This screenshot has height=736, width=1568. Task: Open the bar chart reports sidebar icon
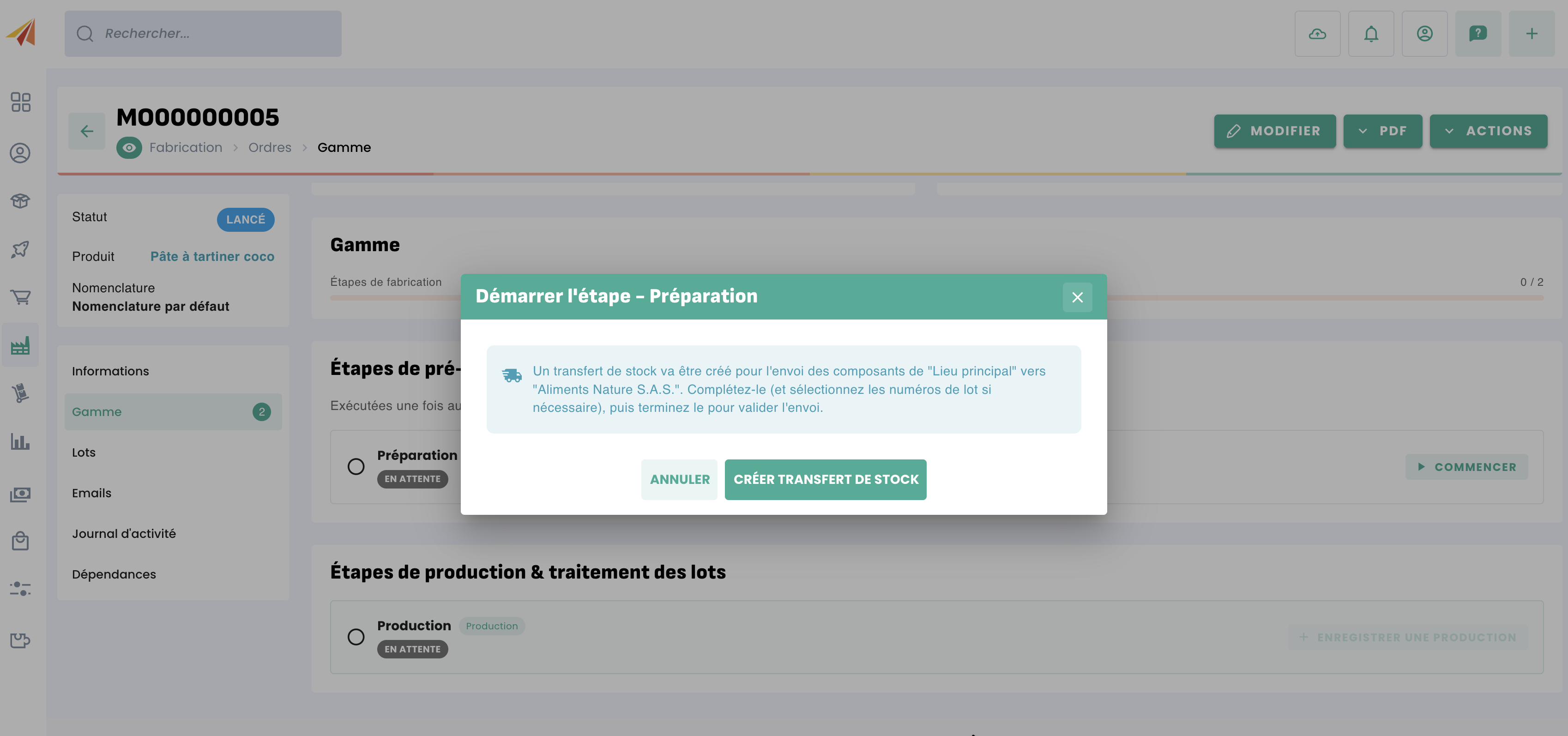(x=21, y=442)
